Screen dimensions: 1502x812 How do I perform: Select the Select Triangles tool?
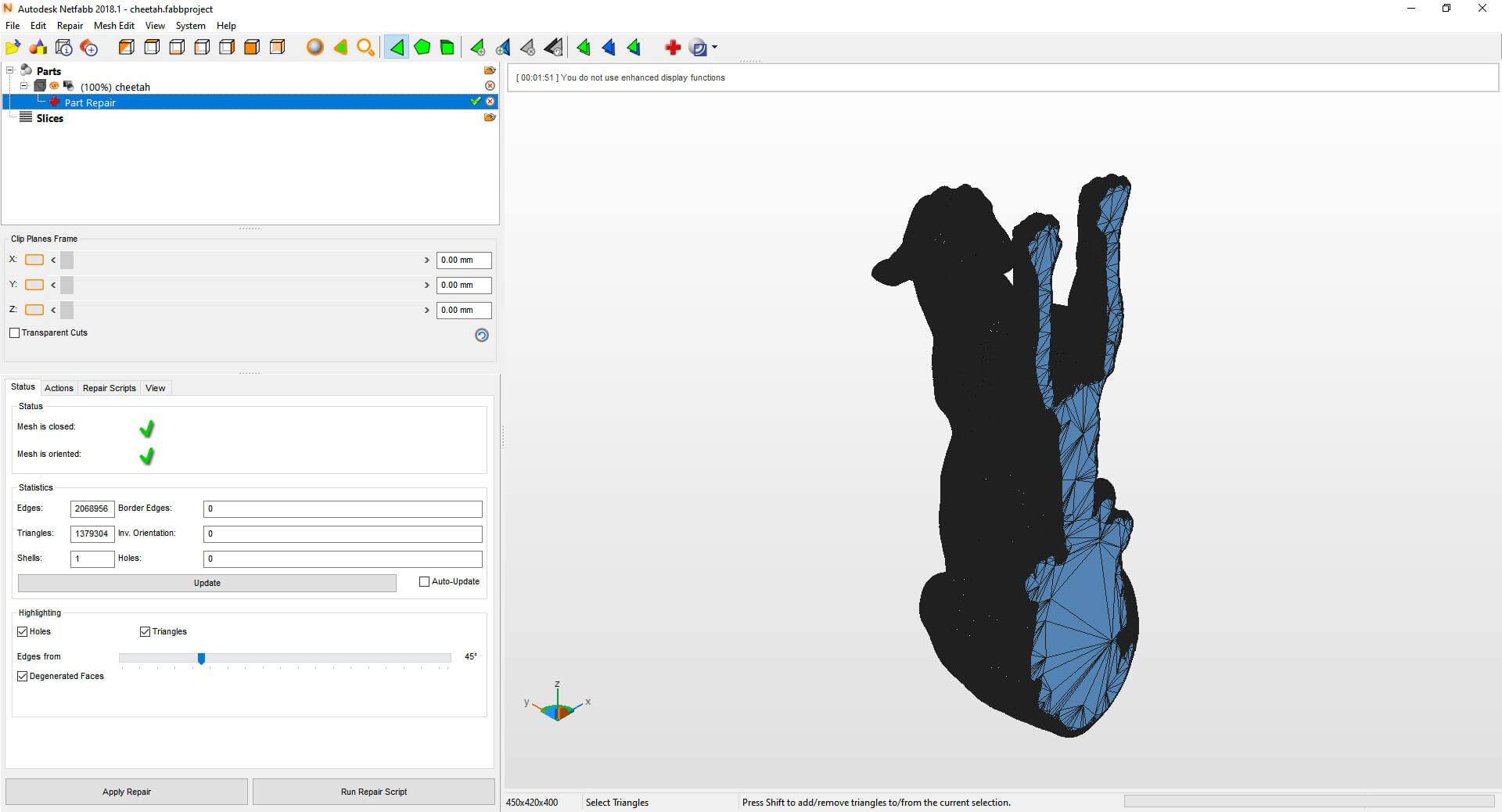397,48
